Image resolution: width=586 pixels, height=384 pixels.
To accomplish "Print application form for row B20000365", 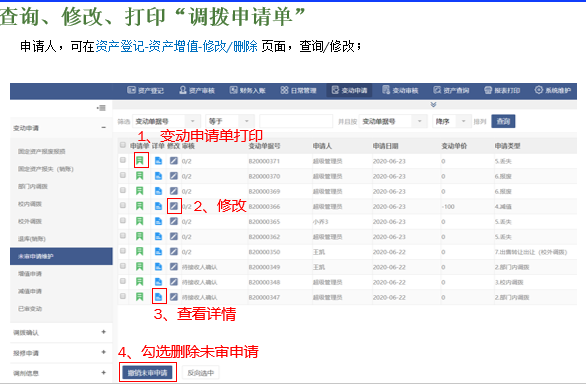I will pyautogui.click(x=139, y=221).
